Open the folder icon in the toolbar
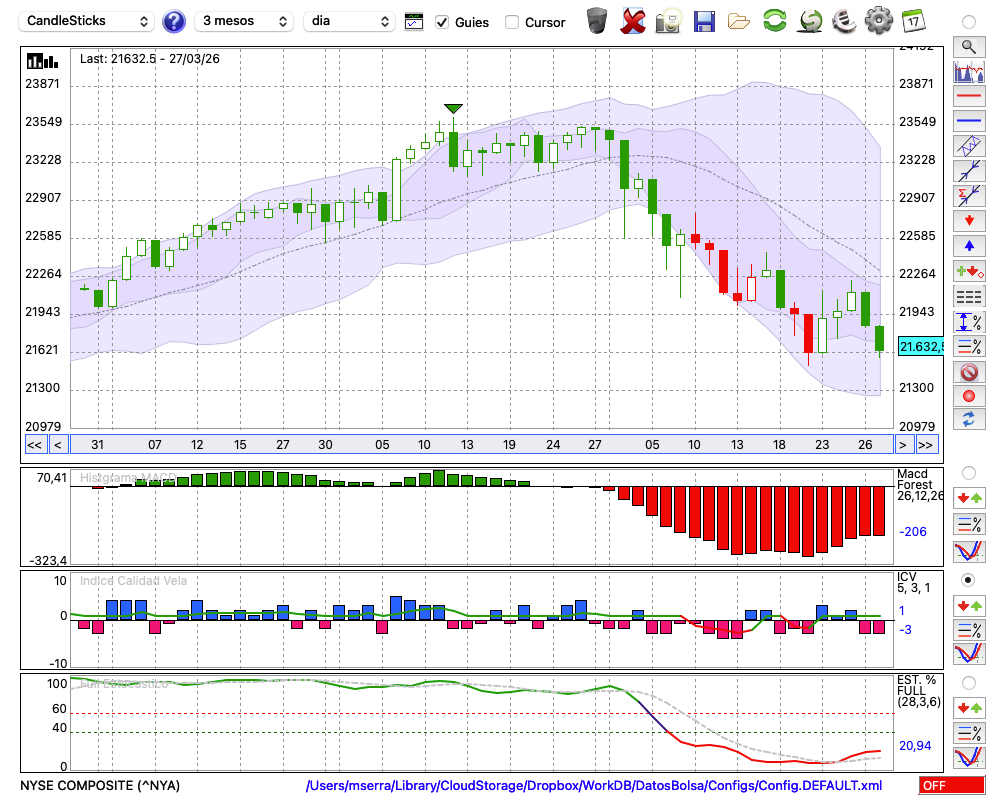Screen dimensions: 1000x800 739,22
